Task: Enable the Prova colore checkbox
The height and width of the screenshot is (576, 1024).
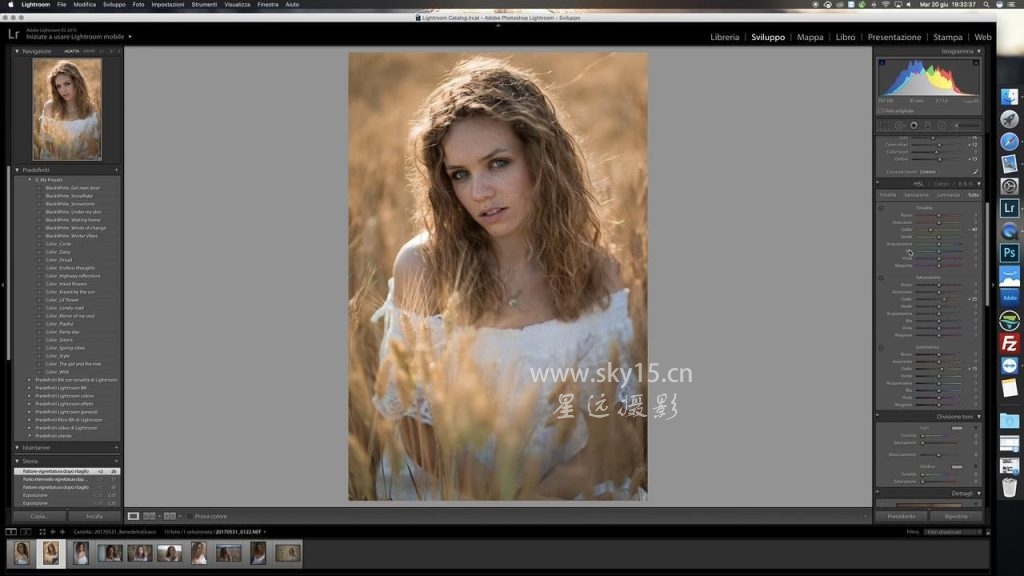Action: tap(189, 516)
